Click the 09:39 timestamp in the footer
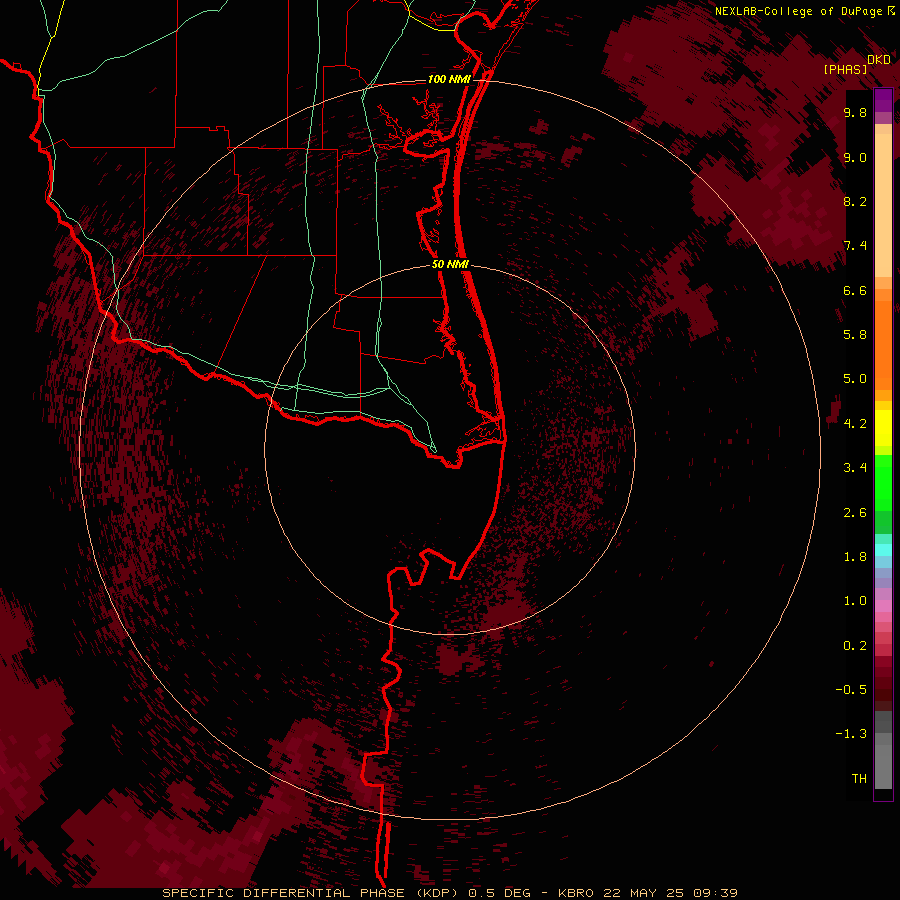Screen dimensions: 900x900 coord(715,893)
